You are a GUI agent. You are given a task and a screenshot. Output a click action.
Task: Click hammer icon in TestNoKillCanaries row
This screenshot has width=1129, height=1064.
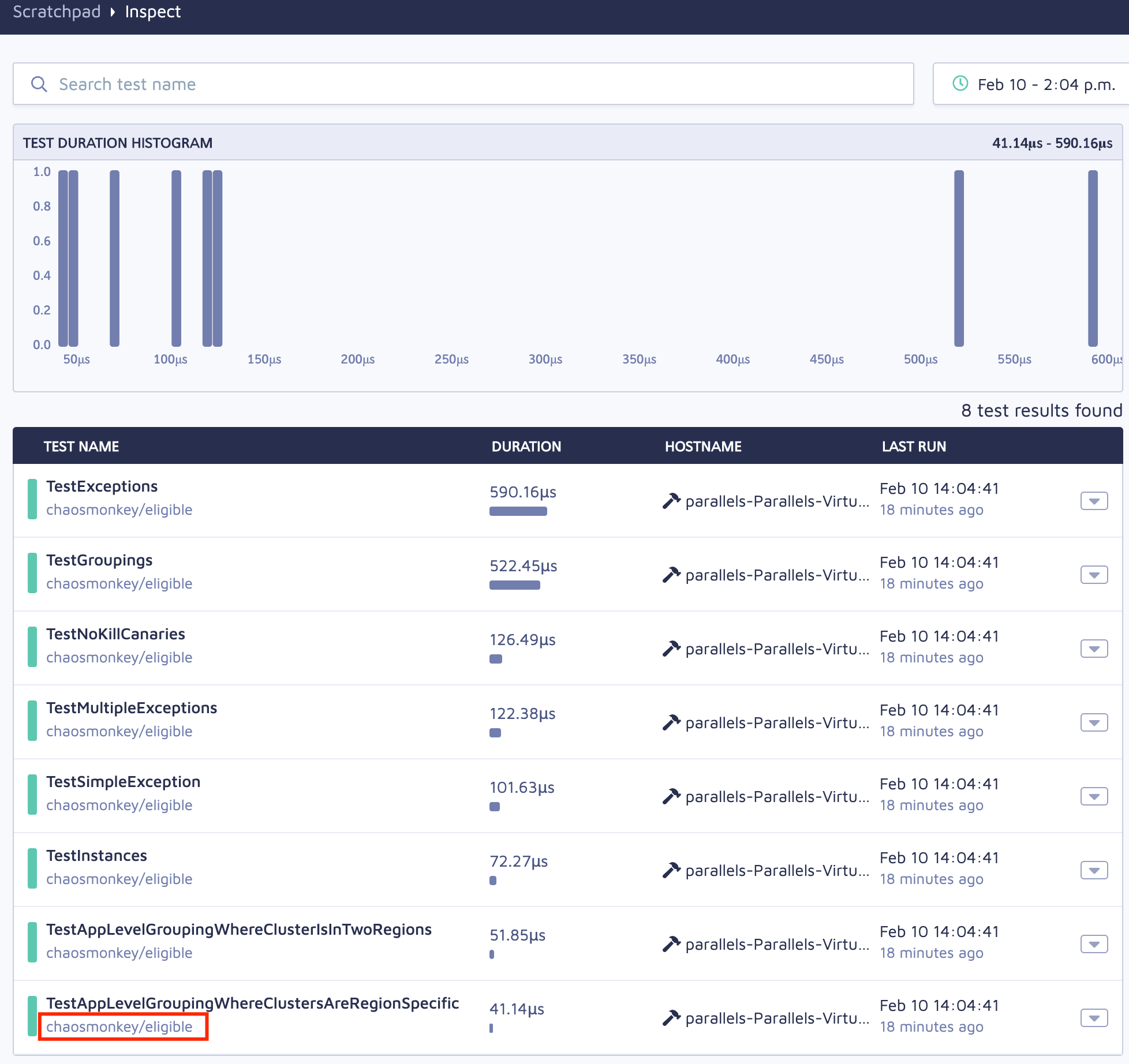[671, 649]
